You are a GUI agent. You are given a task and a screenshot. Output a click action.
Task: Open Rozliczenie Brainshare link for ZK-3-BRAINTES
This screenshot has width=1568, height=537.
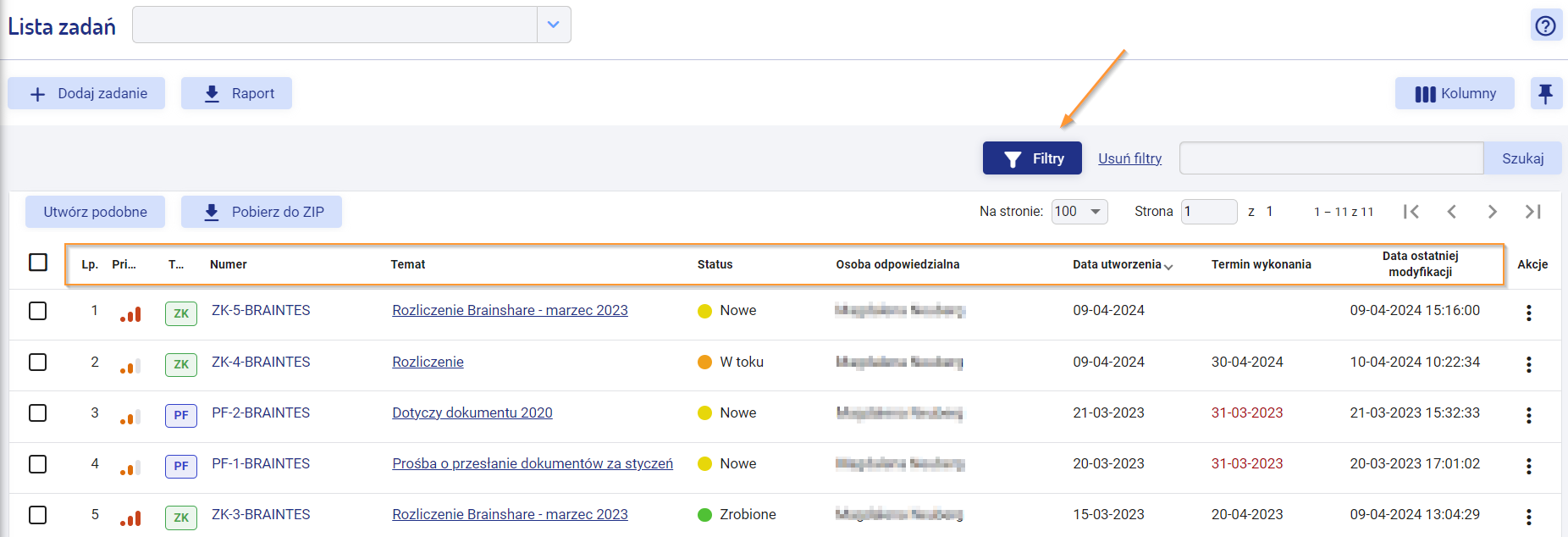[x=510, y=514]
